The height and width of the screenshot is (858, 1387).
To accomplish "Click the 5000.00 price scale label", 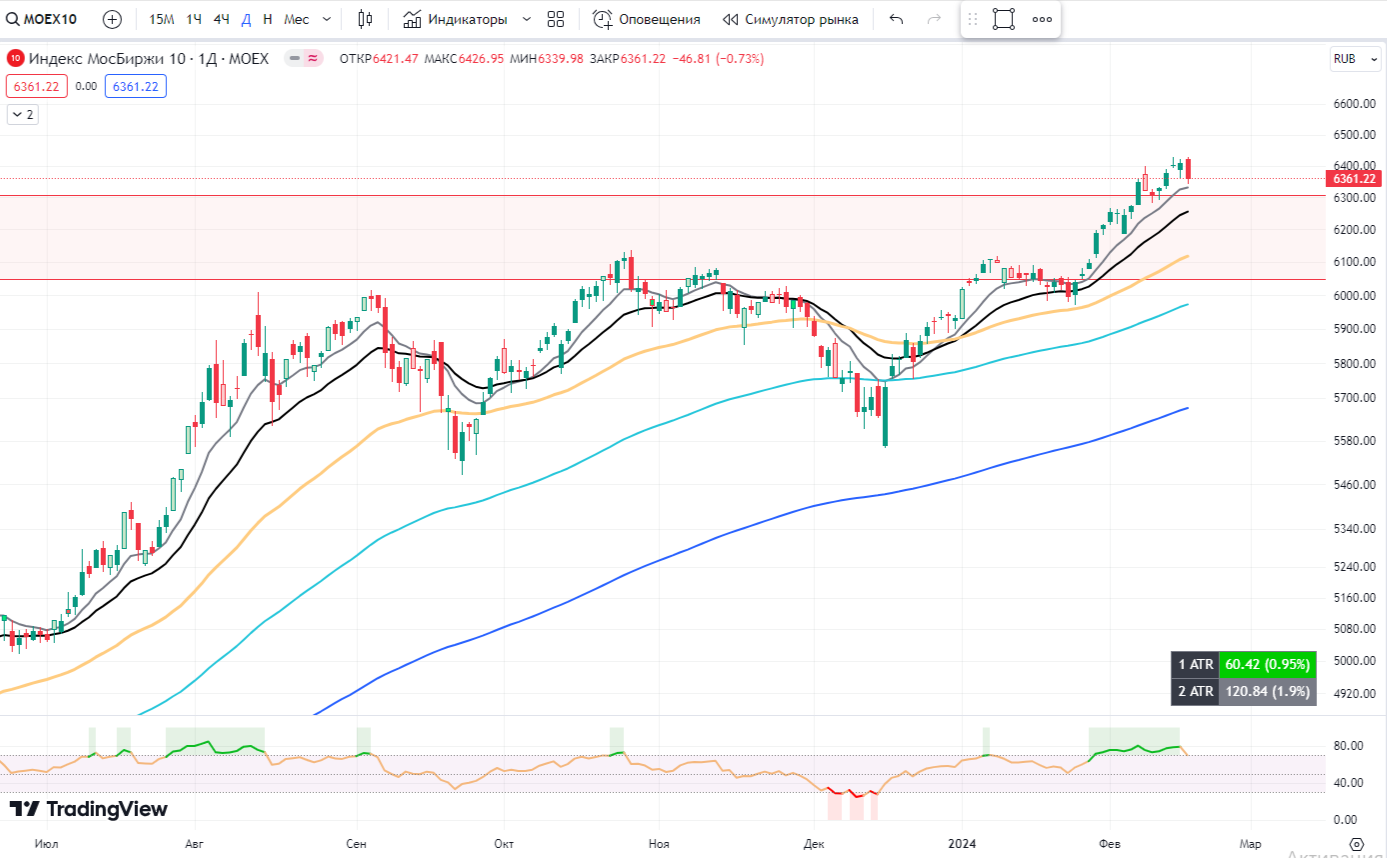I will coord(1355,661).
